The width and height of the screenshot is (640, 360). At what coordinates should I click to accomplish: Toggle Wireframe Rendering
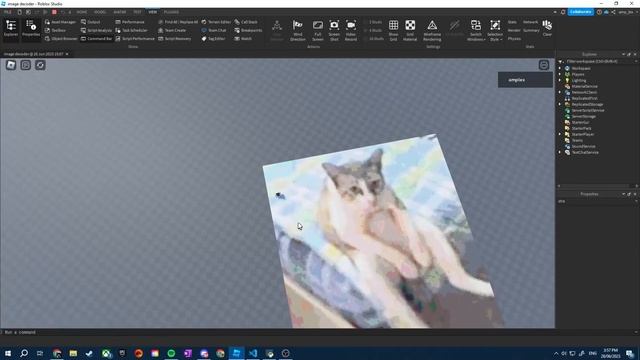pos(432,30)
